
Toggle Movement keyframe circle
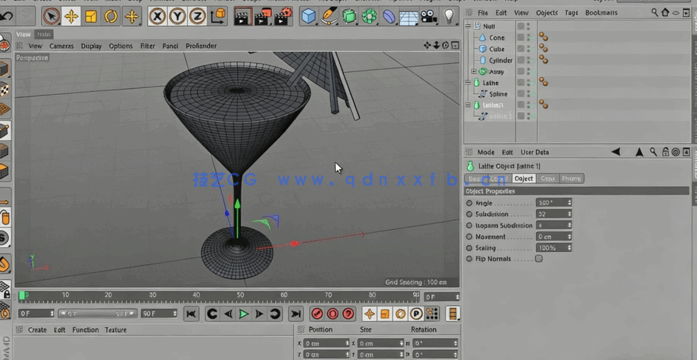click(x=469, y=236)
